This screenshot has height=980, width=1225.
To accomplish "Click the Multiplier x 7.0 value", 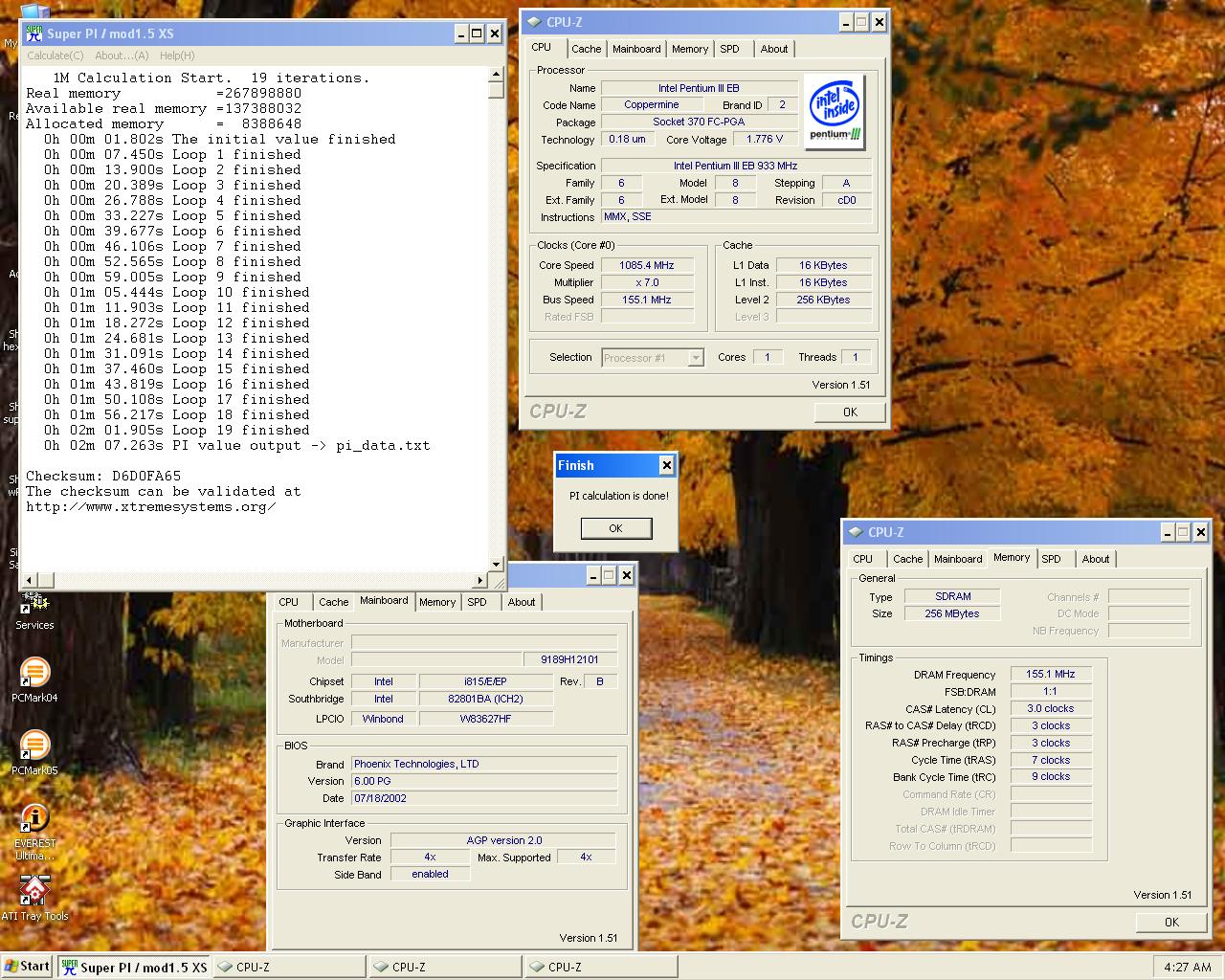I will [x=647, y=282].
